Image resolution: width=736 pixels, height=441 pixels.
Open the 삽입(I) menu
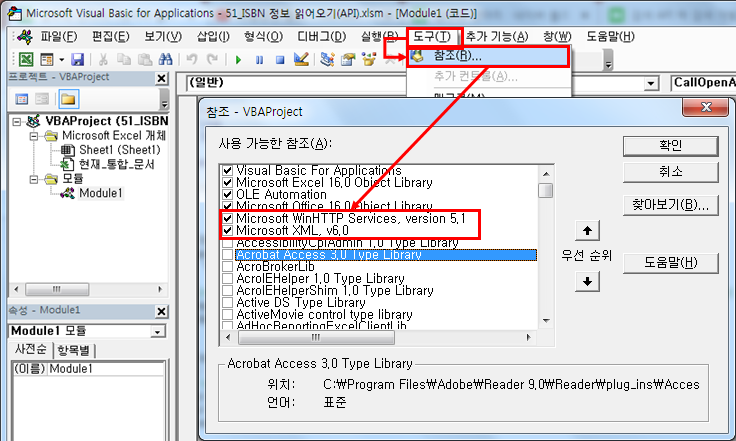pyautogui.click(x=213, y=37)
